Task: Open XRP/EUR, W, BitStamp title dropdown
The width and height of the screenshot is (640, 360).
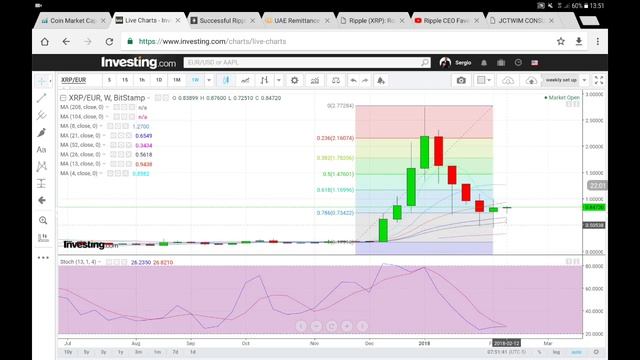Action: coord(149,98)
